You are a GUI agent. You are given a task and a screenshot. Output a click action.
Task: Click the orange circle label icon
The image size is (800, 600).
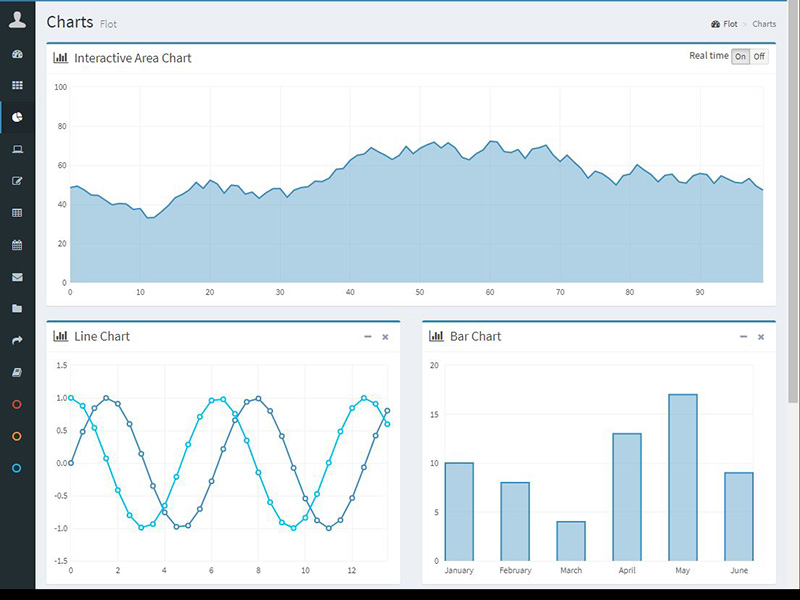coord(17,436)
